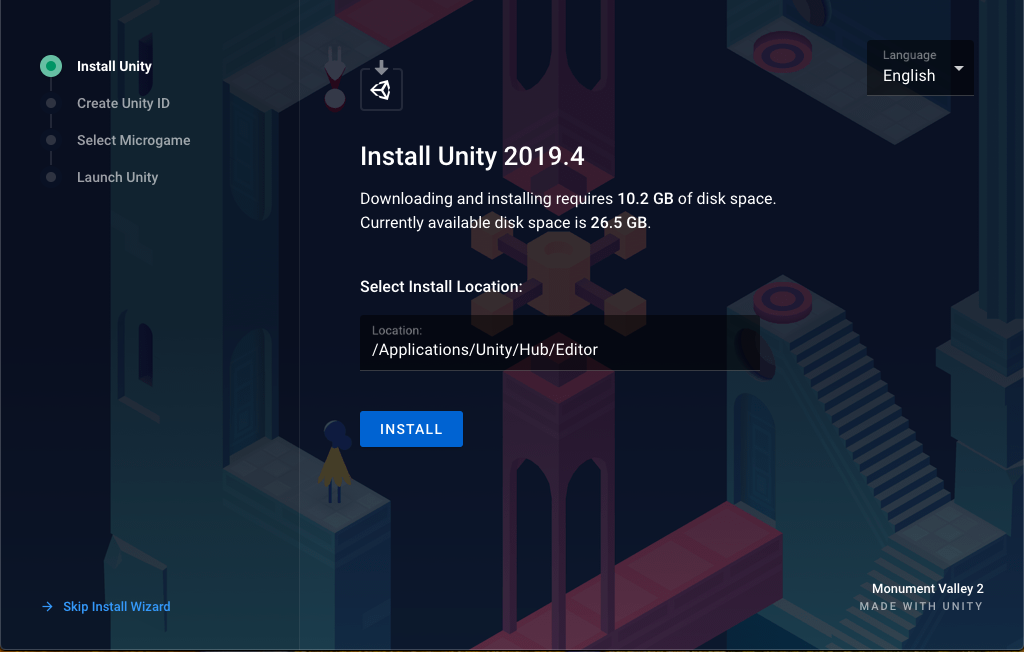This screenshot has height=652, width=1024.
Task: Click the 26.5 GB available space value
Action: (x=618, y=222)
